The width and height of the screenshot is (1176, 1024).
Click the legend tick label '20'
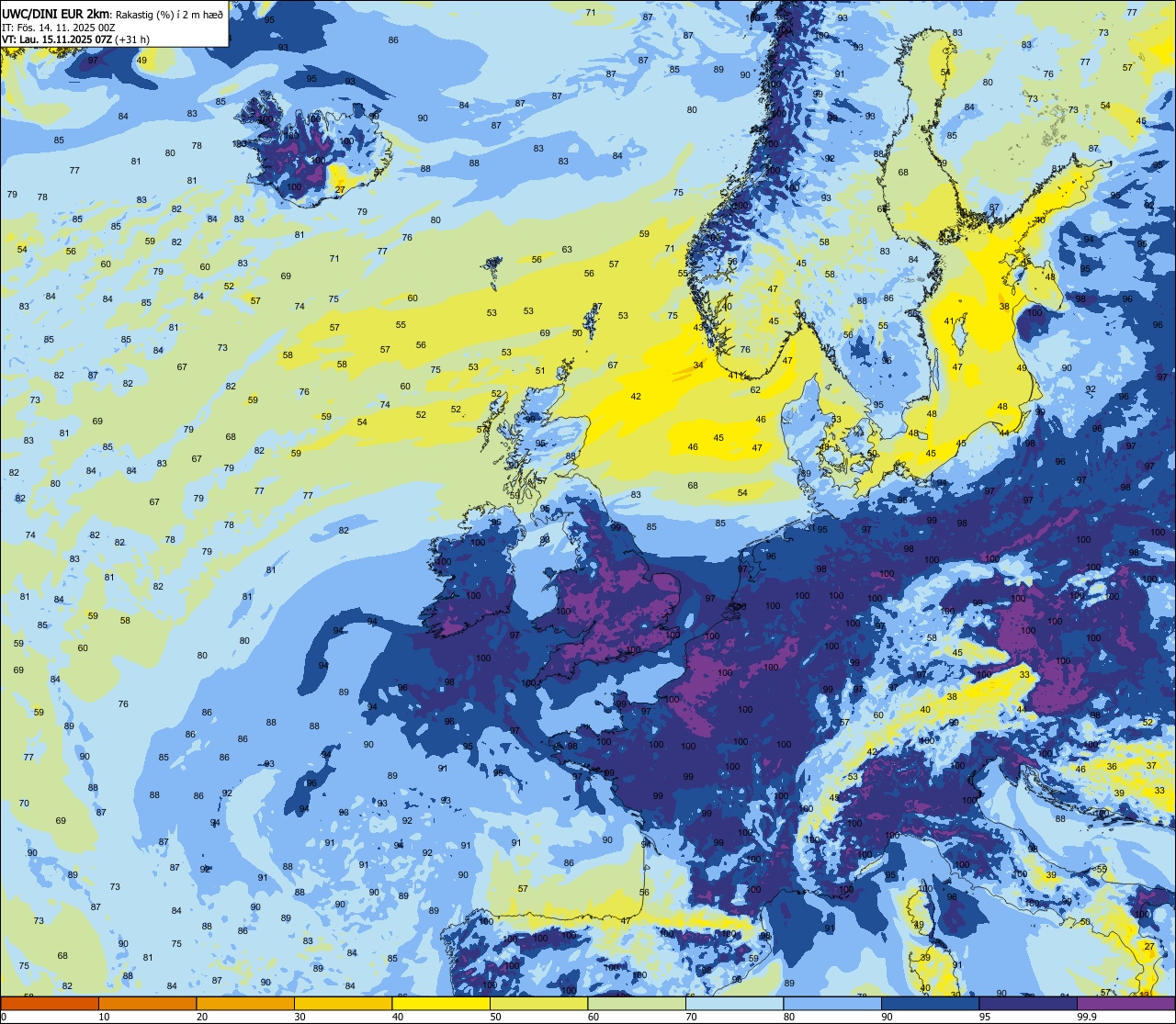(x=202, y=1017)
